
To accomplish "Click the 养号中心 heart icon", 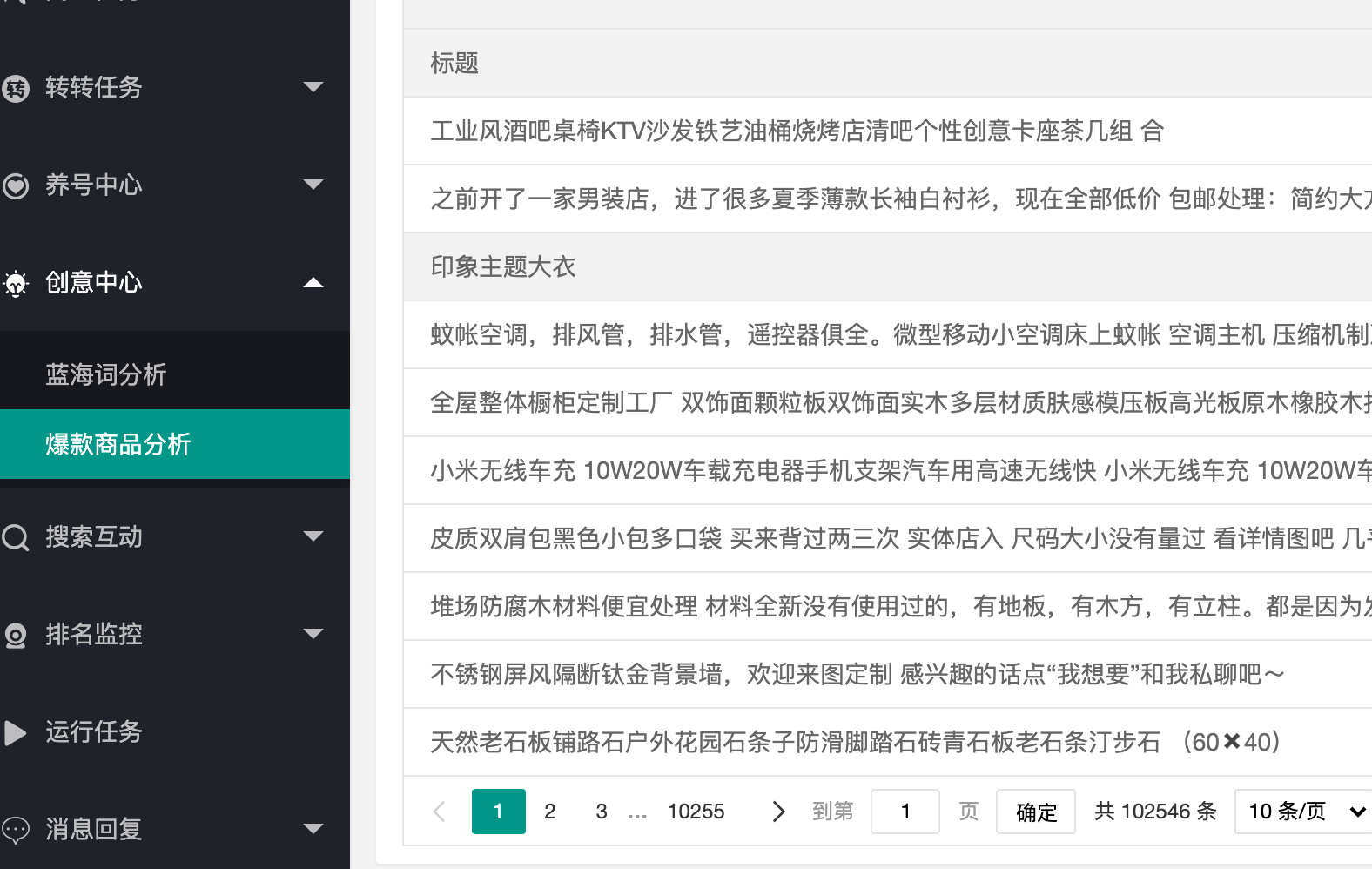I will (x=16, y=185).
